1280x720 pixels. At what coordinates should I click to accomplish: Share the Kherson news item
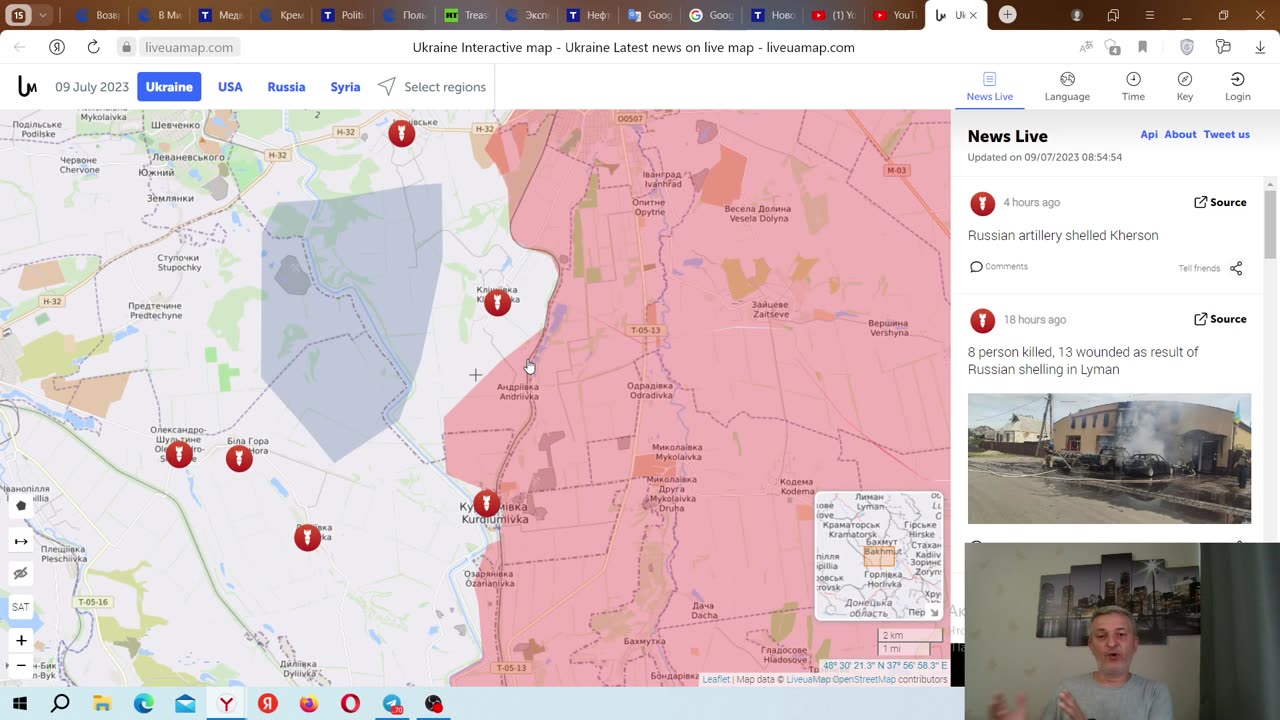coord(1236,268)
